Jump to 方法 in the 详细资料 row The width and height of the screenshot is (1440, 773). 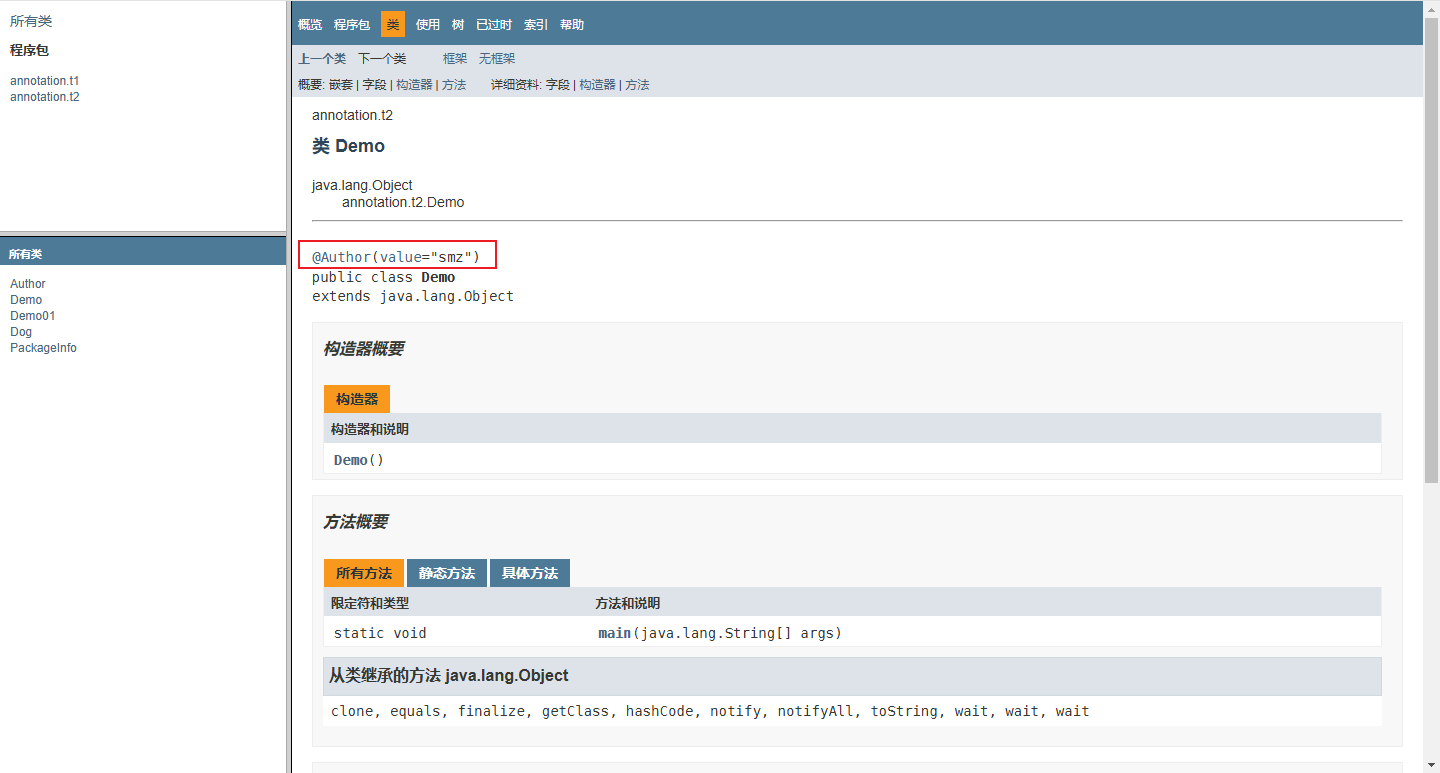[x=638, y=85]
